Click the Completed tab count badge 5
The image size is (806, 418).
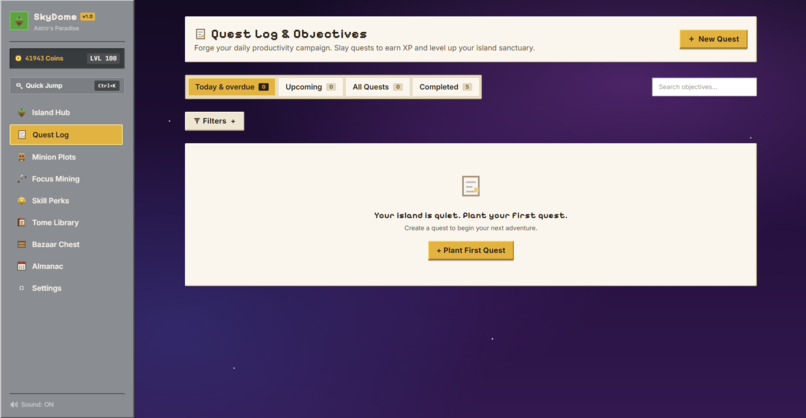tap(467, 87)
